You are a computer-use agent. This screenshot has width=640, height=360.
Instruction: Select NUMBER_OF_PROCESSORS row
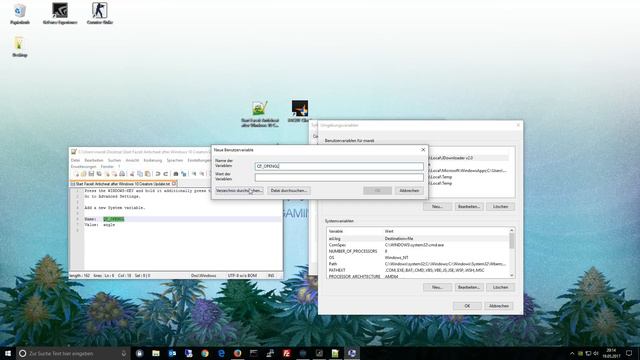coord(417,251)
